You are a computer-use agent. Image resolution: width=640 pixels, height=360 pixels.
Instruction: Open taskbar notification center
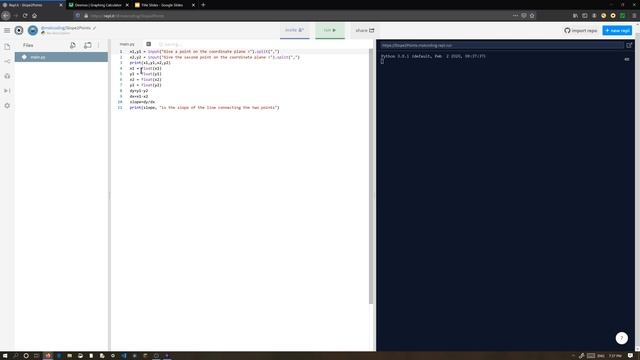[631, 356]
